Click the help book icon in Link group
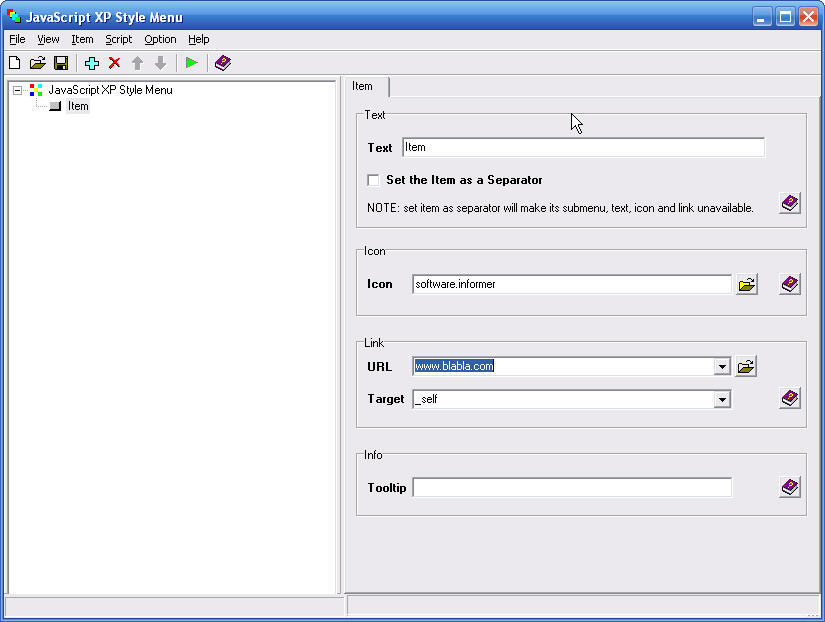825x622 pixels. tap(790, 398)
